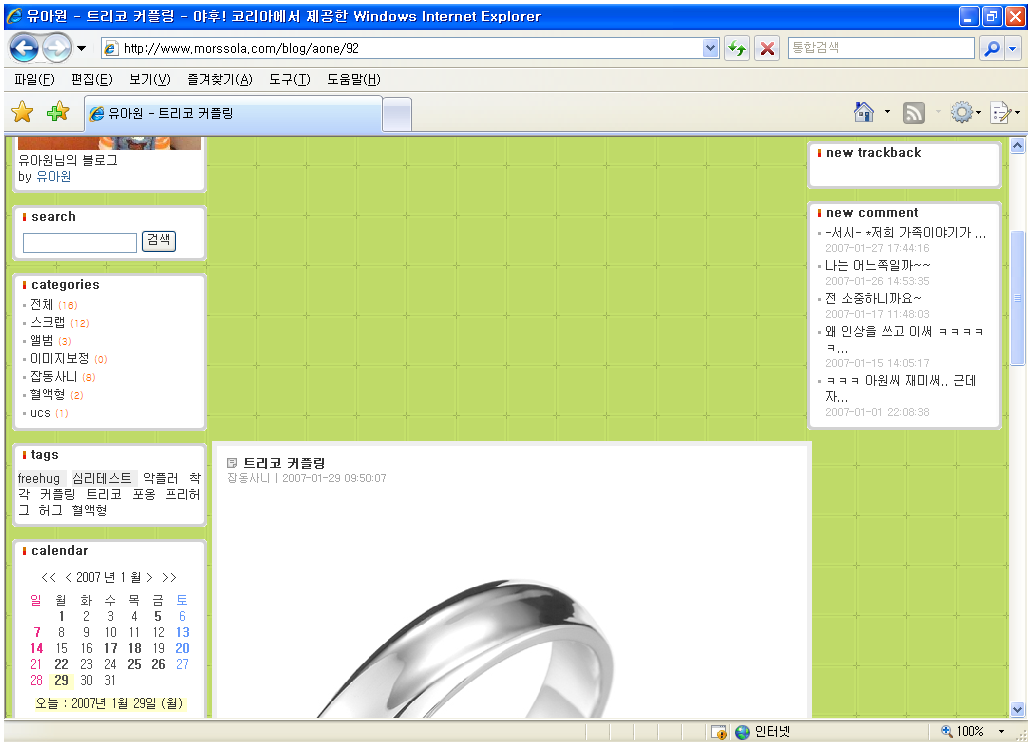Open the 보기(V) menu
This screenshot has height=746, width=1032.
point(149,80)
